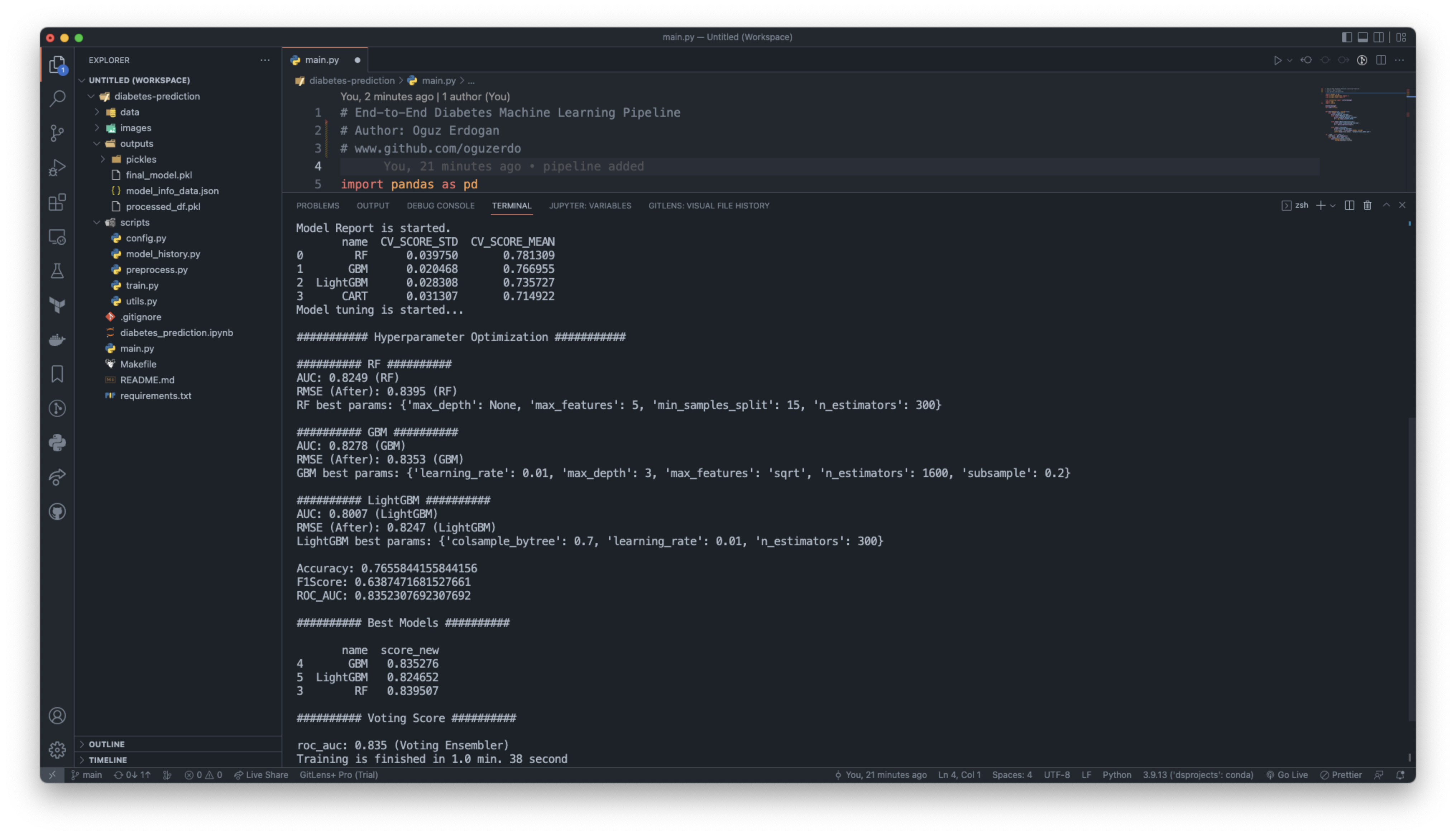Switch to the DEBUG CONSOLE tab
This screenshot has width=1456, height=836.
(x=440, y=206)
